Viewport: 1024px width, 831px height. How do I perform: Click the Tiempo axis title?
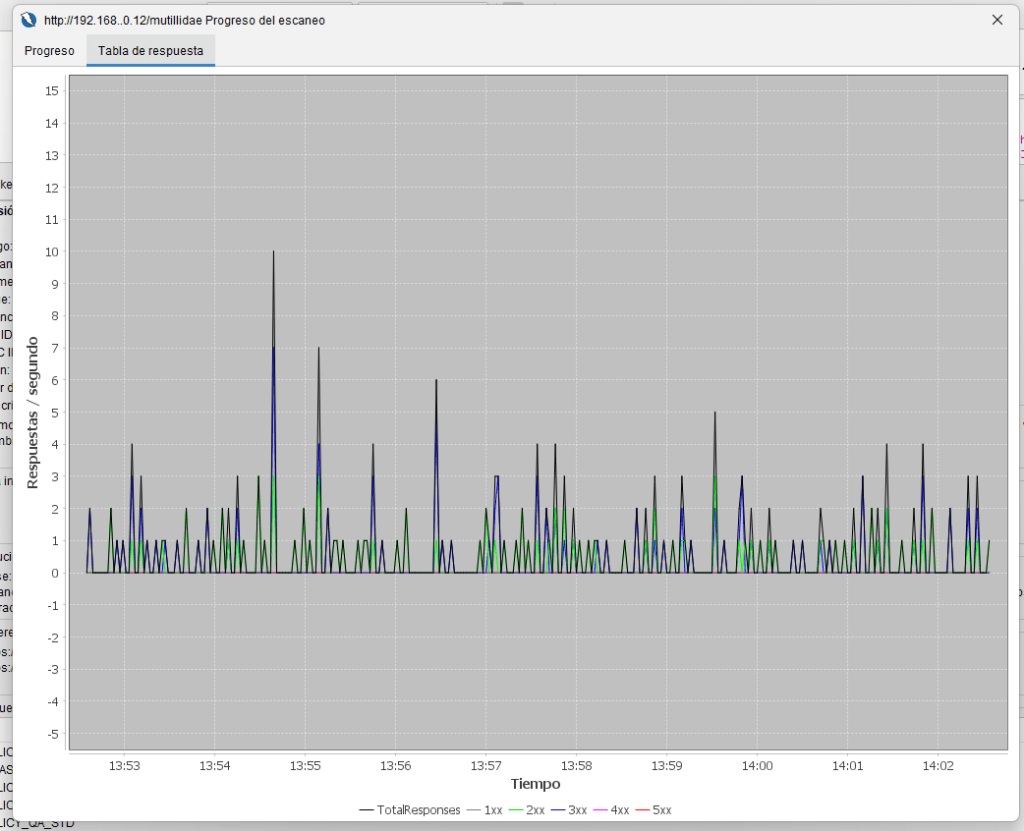click(536, 784)
